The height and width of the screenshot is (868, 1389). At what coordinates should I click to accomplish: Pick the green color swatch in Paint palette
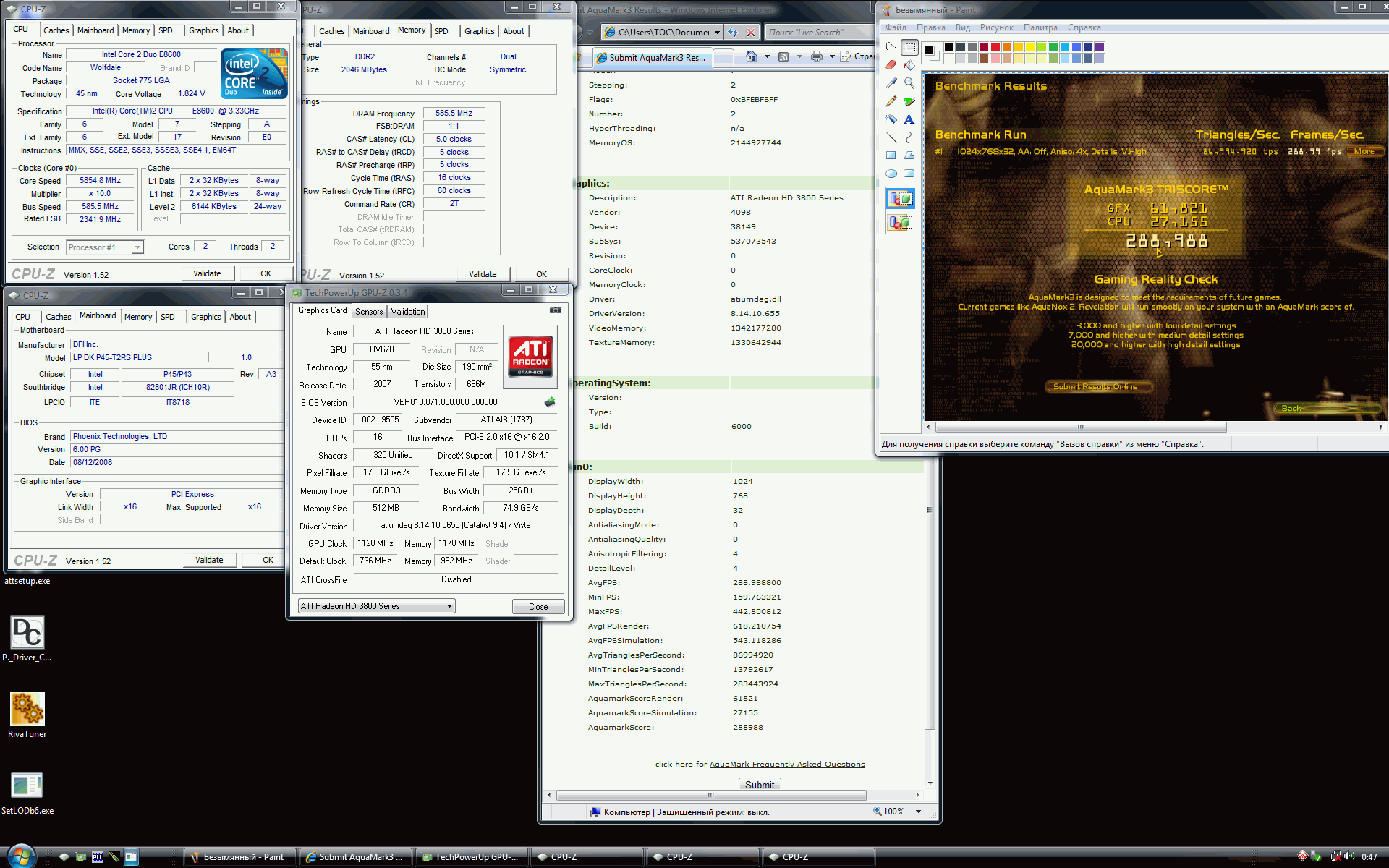[x=1053, y=47]
